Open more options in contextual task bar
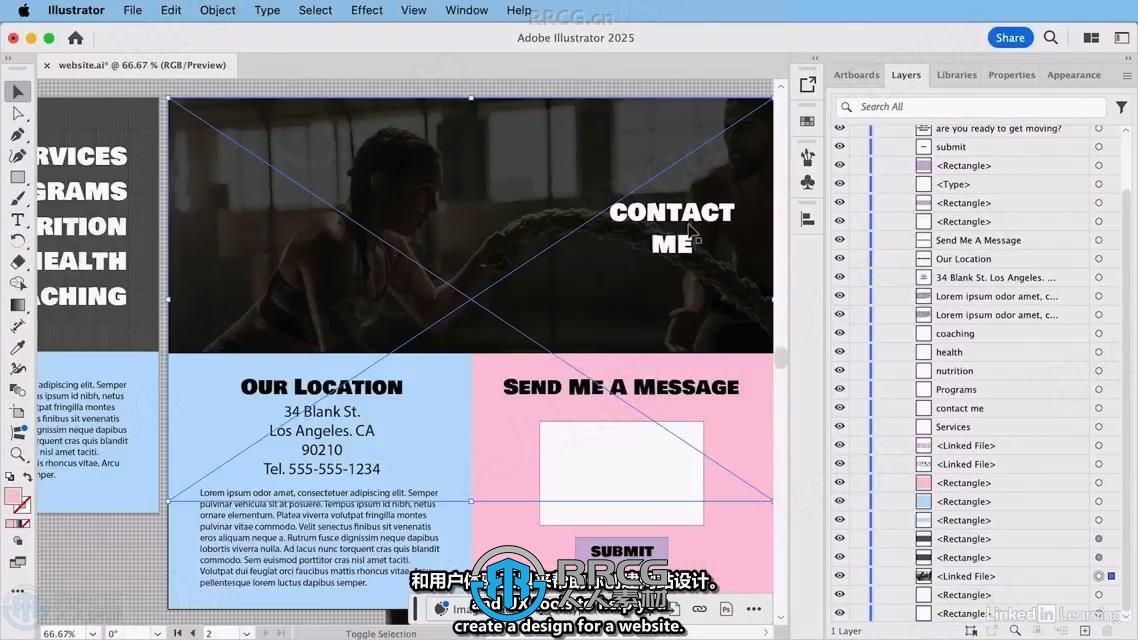The width and height of the screenshot is (1138, 640). (754, 609)
